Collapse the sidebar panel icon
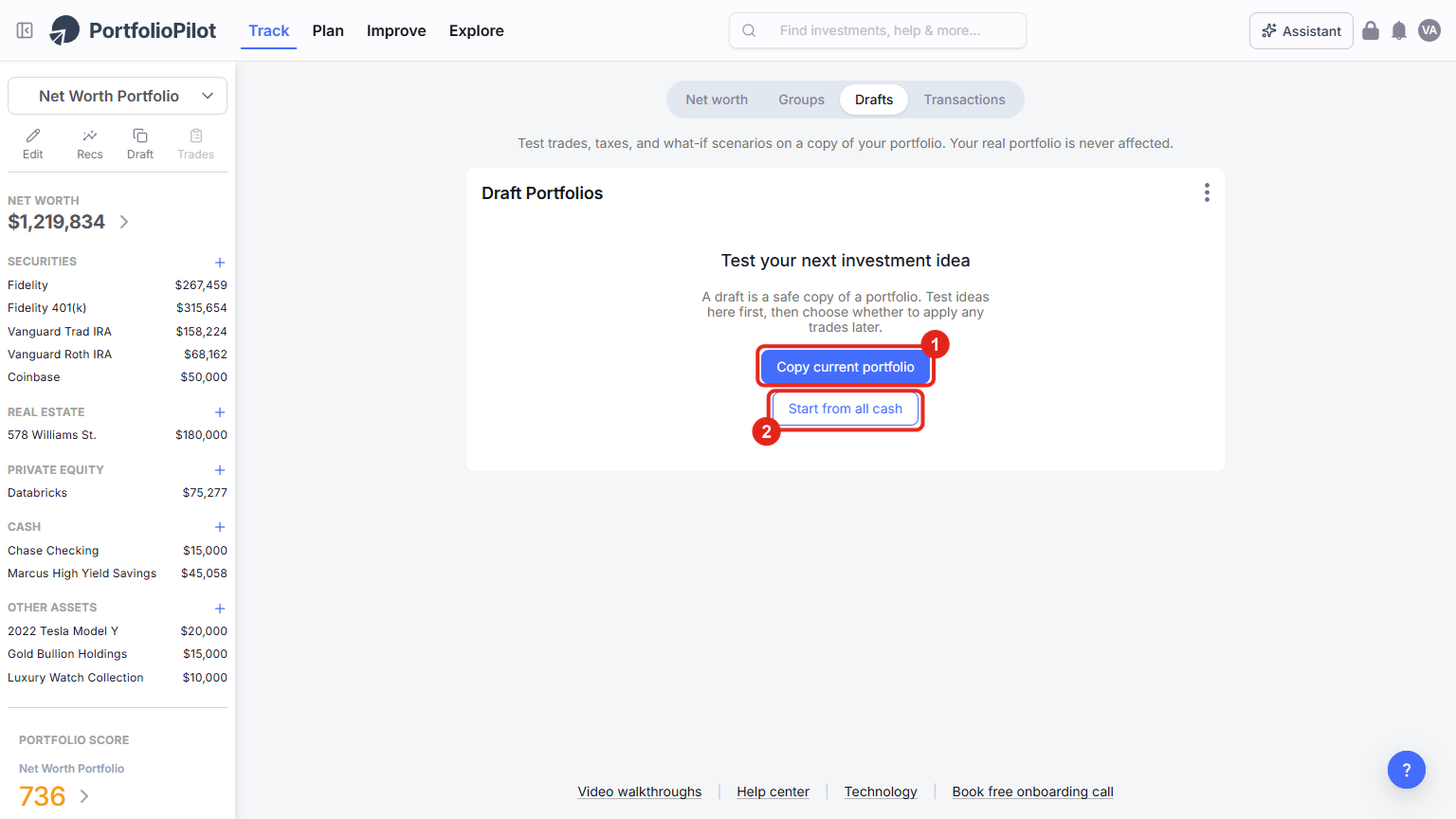This screenshot has width=1456, height=819. (26, 30)
